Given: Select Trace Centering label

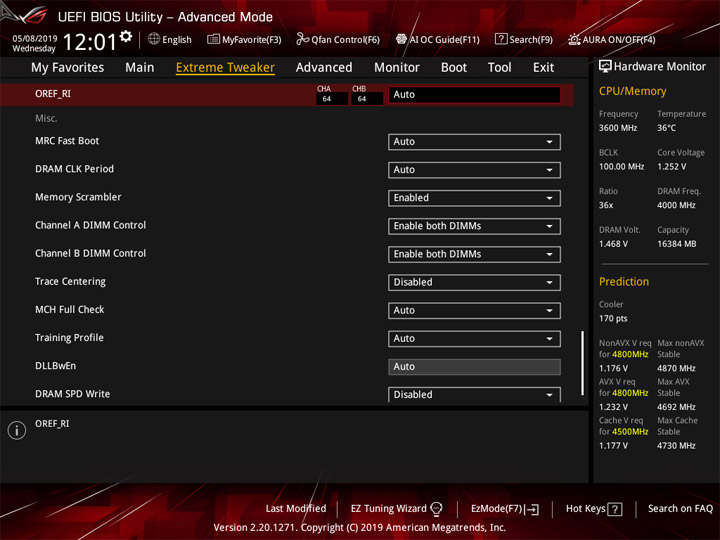Looking at the screenshot, I should 70,281.
